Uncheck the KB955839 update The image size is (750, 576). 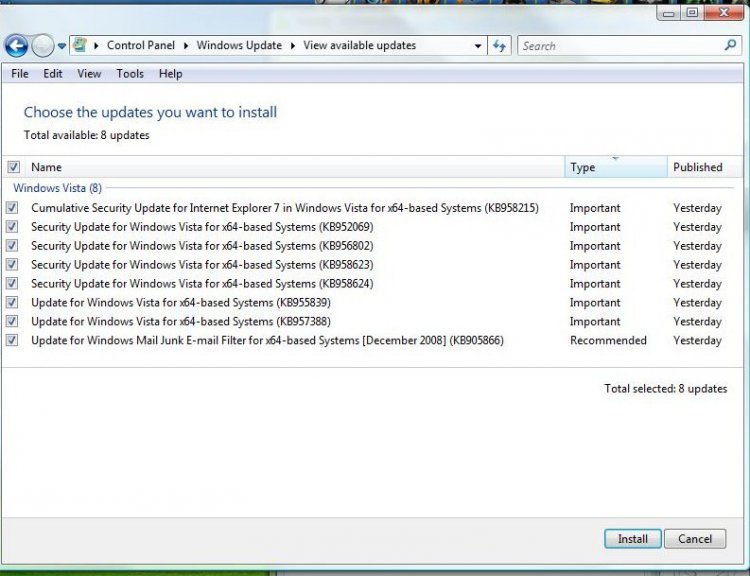12,302
